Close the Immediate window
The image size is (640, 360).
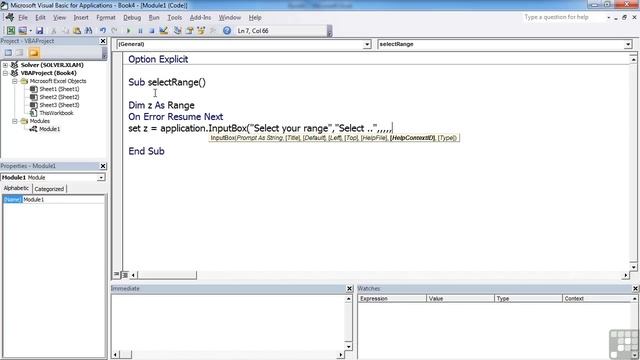pyautogui.click(x=349, y=289)
